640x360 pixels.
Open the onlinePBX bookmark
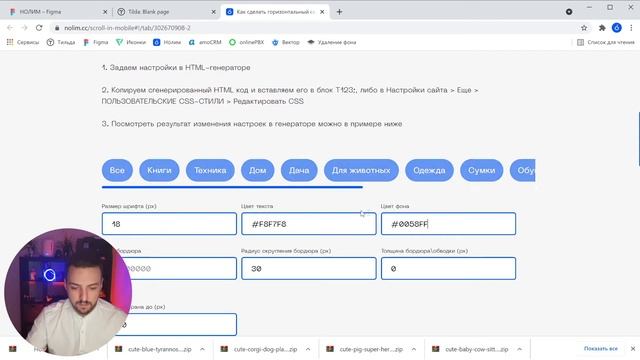tap(247, 42)
